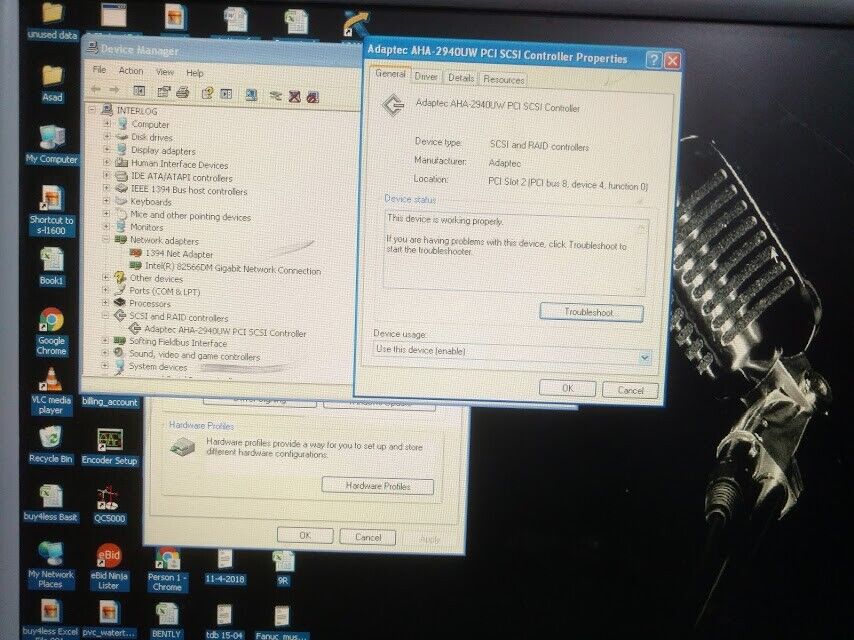The width and height of the screenshot is (854, 640).
Task: Toggle the Show/Hide Console Tree toolbar icon
Action: (139, 91)
